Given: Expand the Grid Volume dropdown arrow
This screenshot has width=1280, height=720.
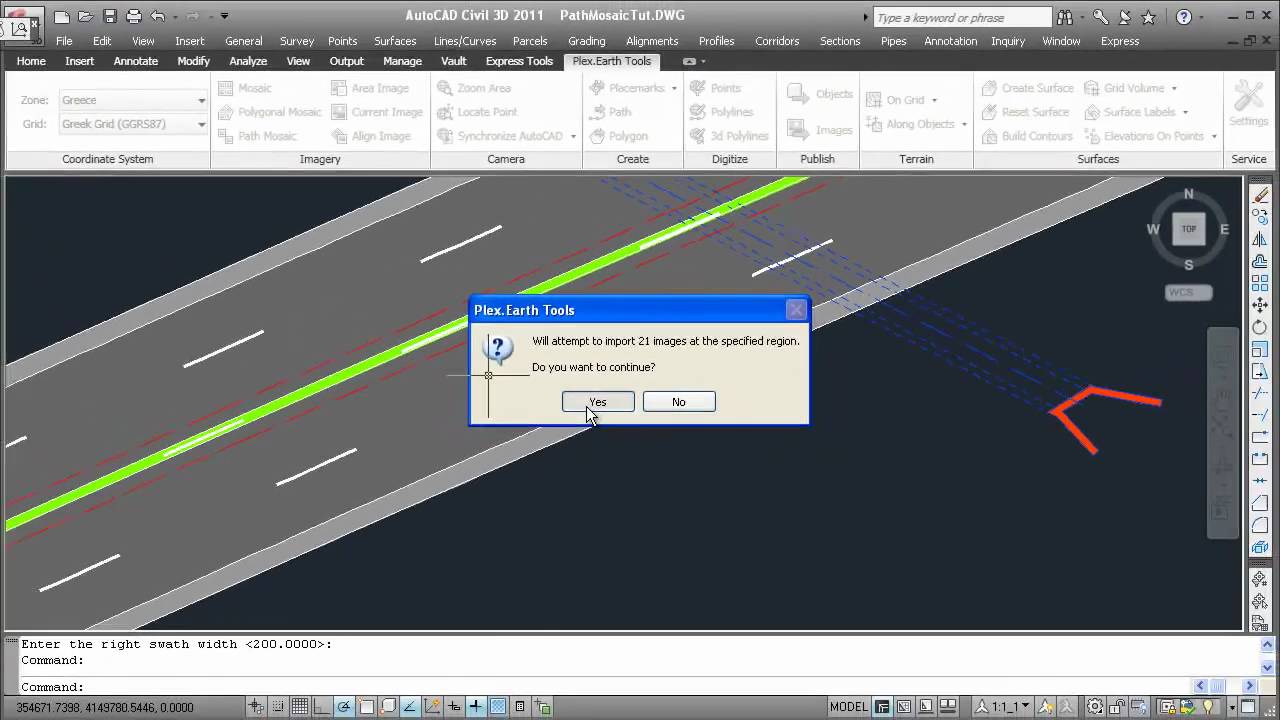Looking at the screenshot, I should [x=1174, y=88].
